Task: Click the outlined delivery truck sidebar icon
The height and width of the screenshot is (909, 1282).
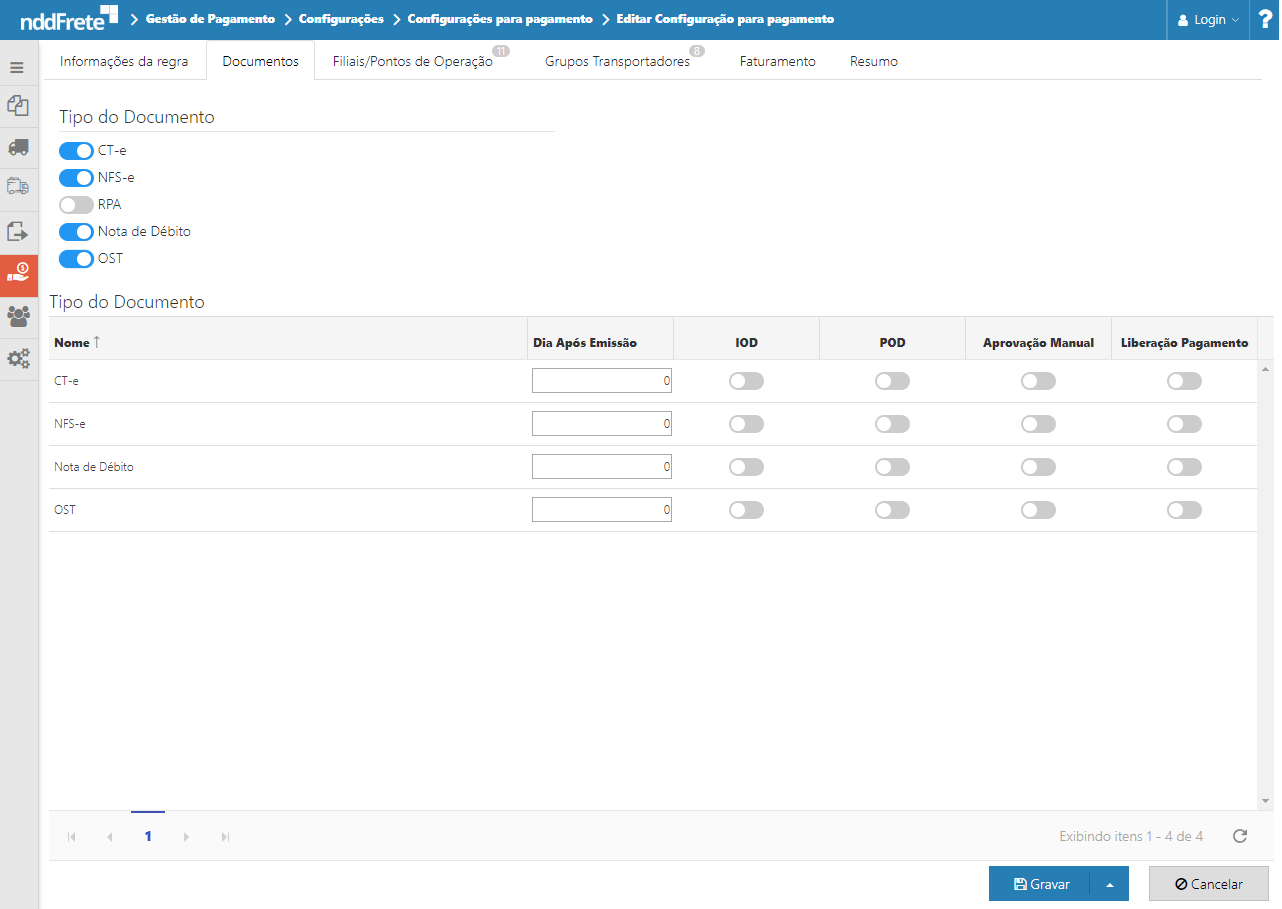Action: (x=17, y=187)
